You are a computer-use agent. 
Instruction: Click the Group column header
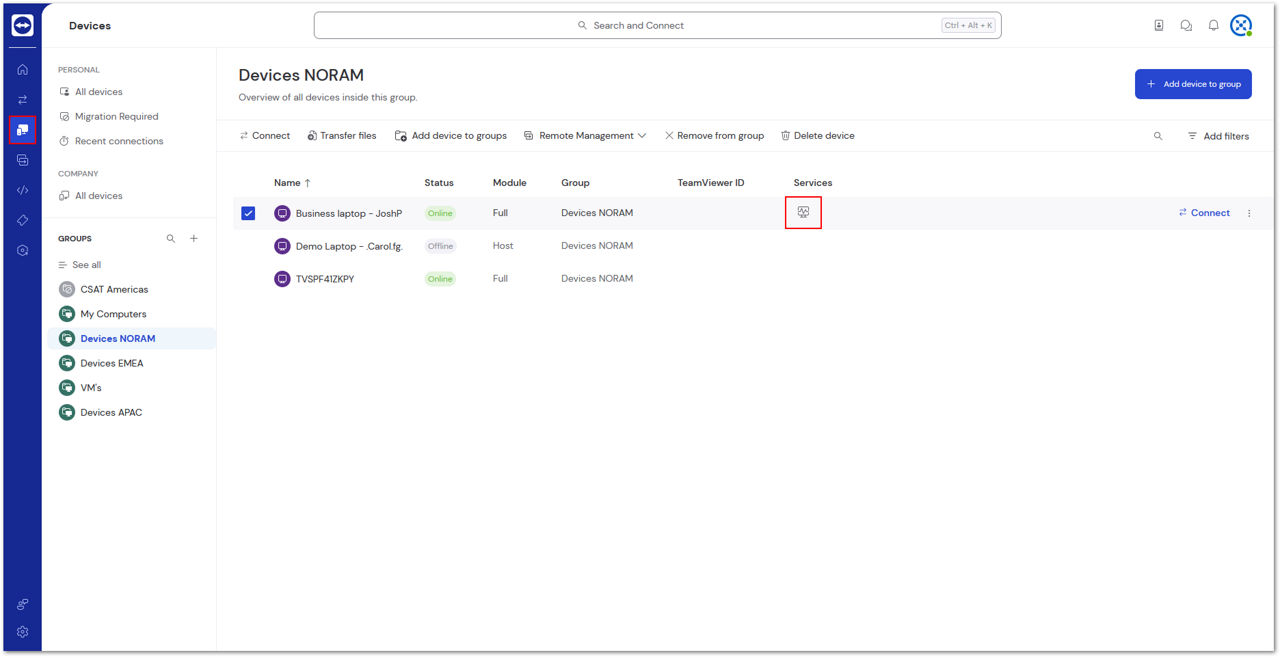[x=575, y=183]
